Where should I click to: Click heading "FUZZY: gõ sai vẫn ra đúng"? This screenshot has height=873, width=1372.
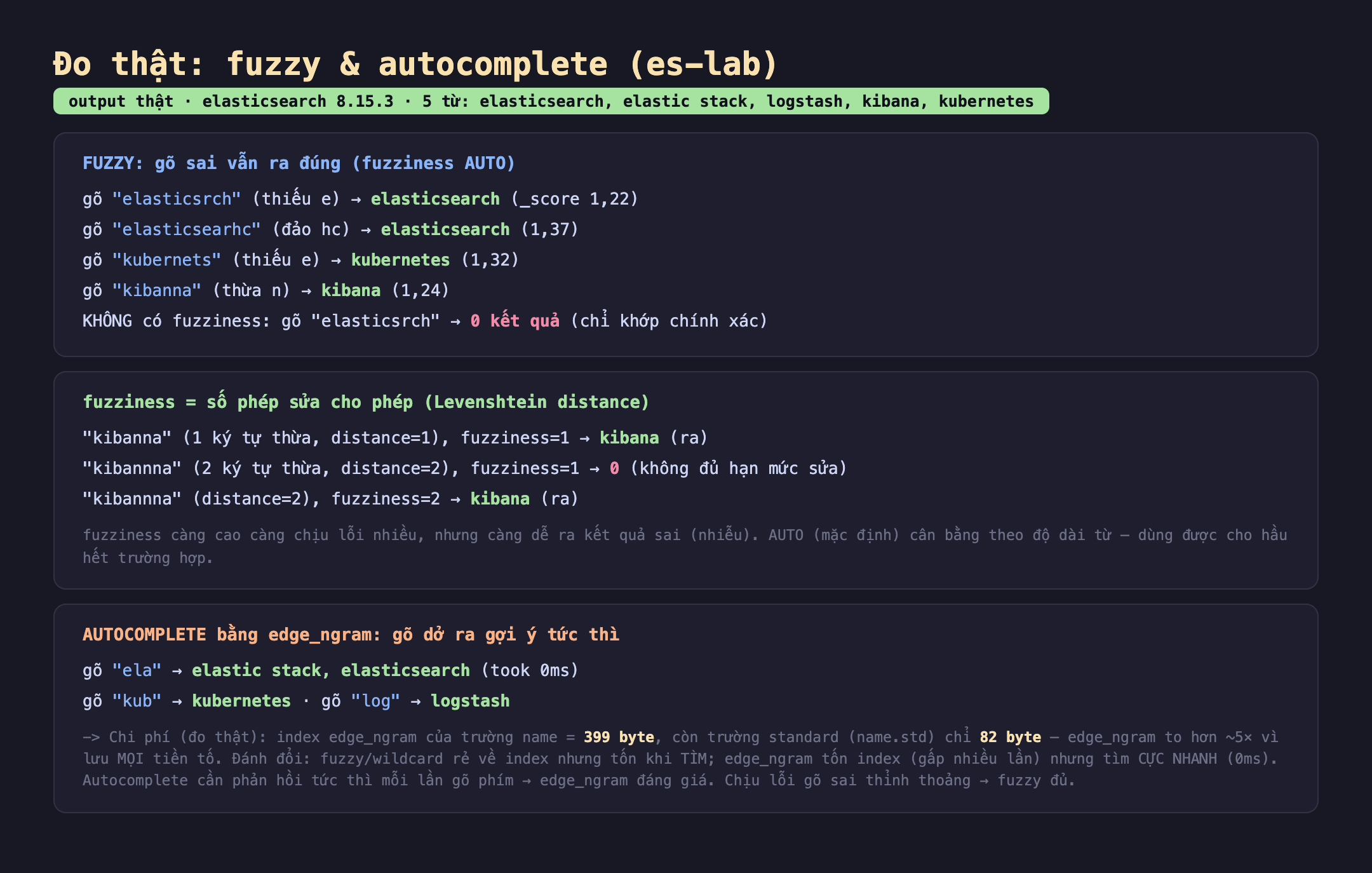[x=299, y=163]
